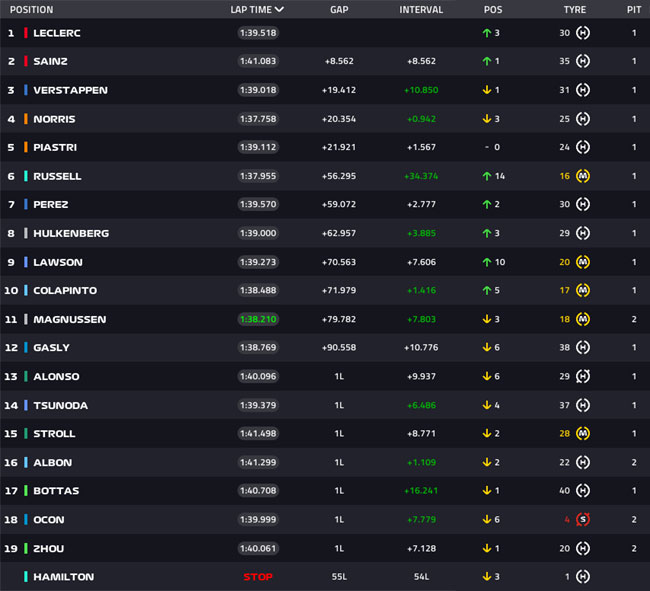
Task: Select driver name LECLERC
Action: 57,33
